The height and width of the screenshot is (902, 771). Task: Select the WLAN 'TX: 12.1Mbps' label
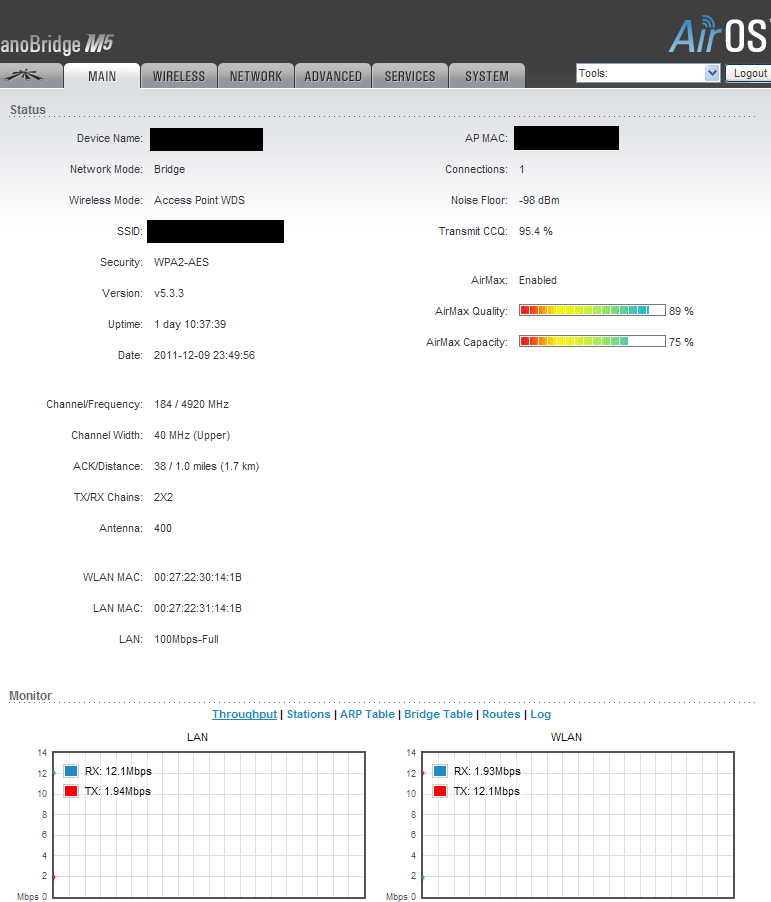click(487, 792)
